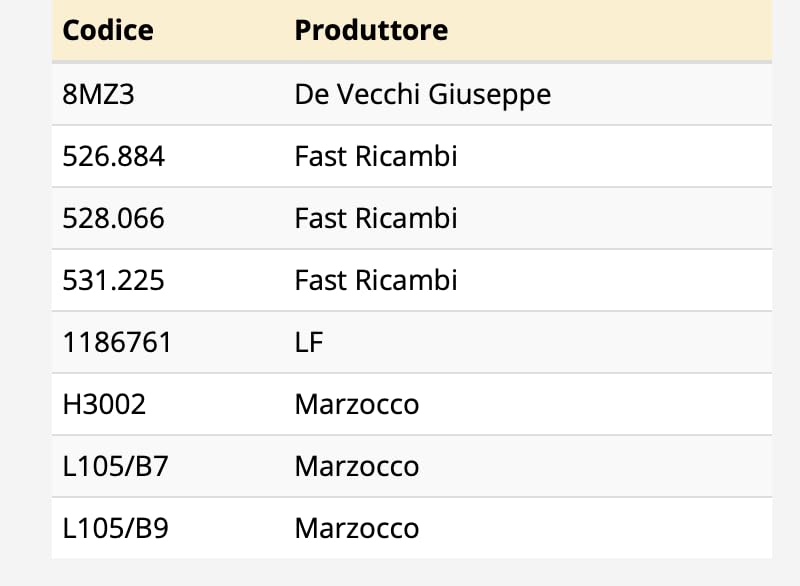Screen dimensions: 800x586
Task: Click Fast Ricambi in the 528.066 row
Action: click(376, 218)
